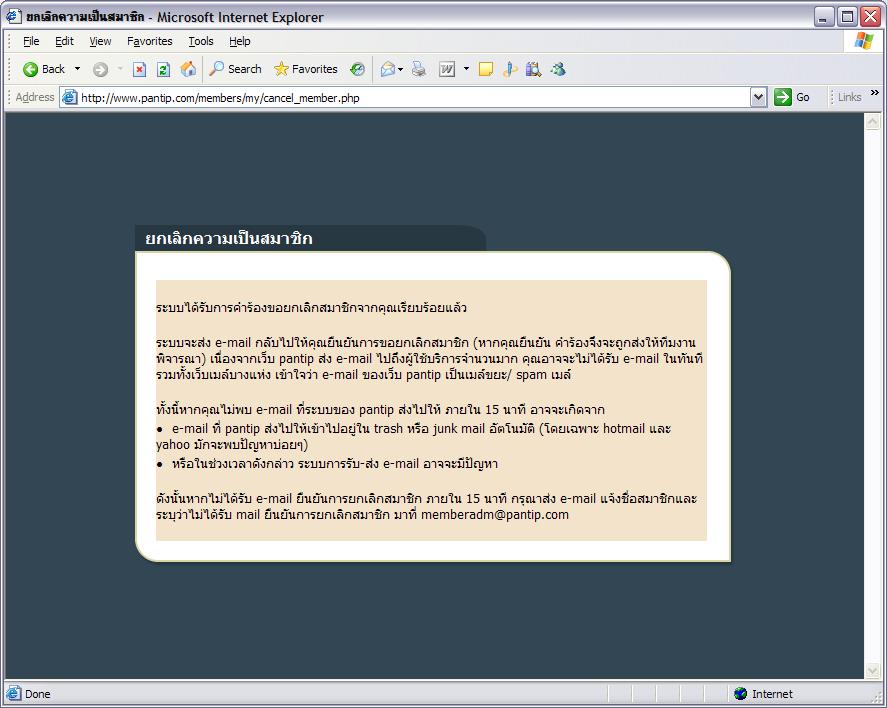Click the Internet zone globe icon
This screenshot has height=708, width=887.
point(740,693)
